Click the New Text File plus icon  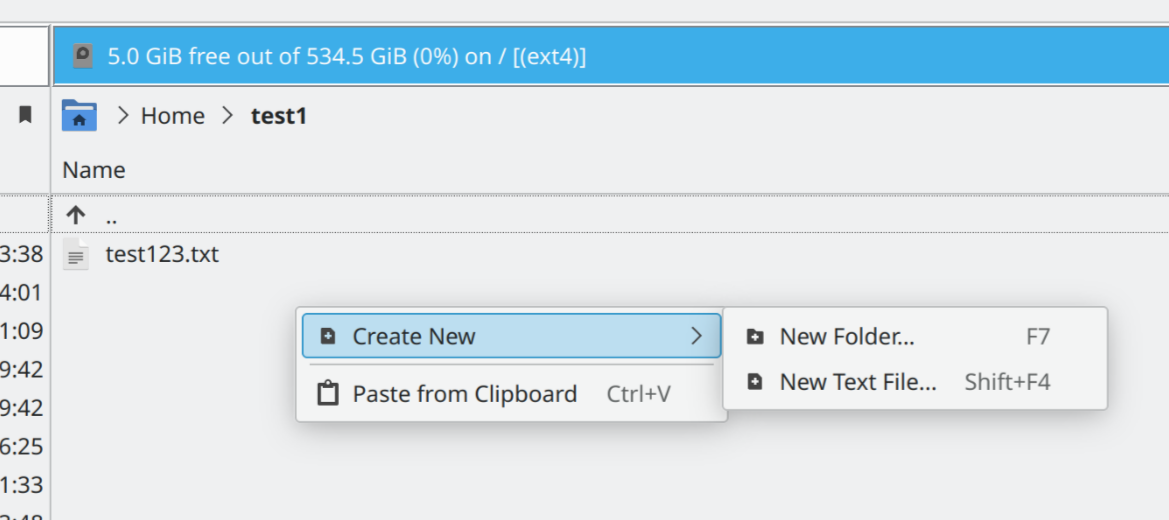[x=755, y=383]
